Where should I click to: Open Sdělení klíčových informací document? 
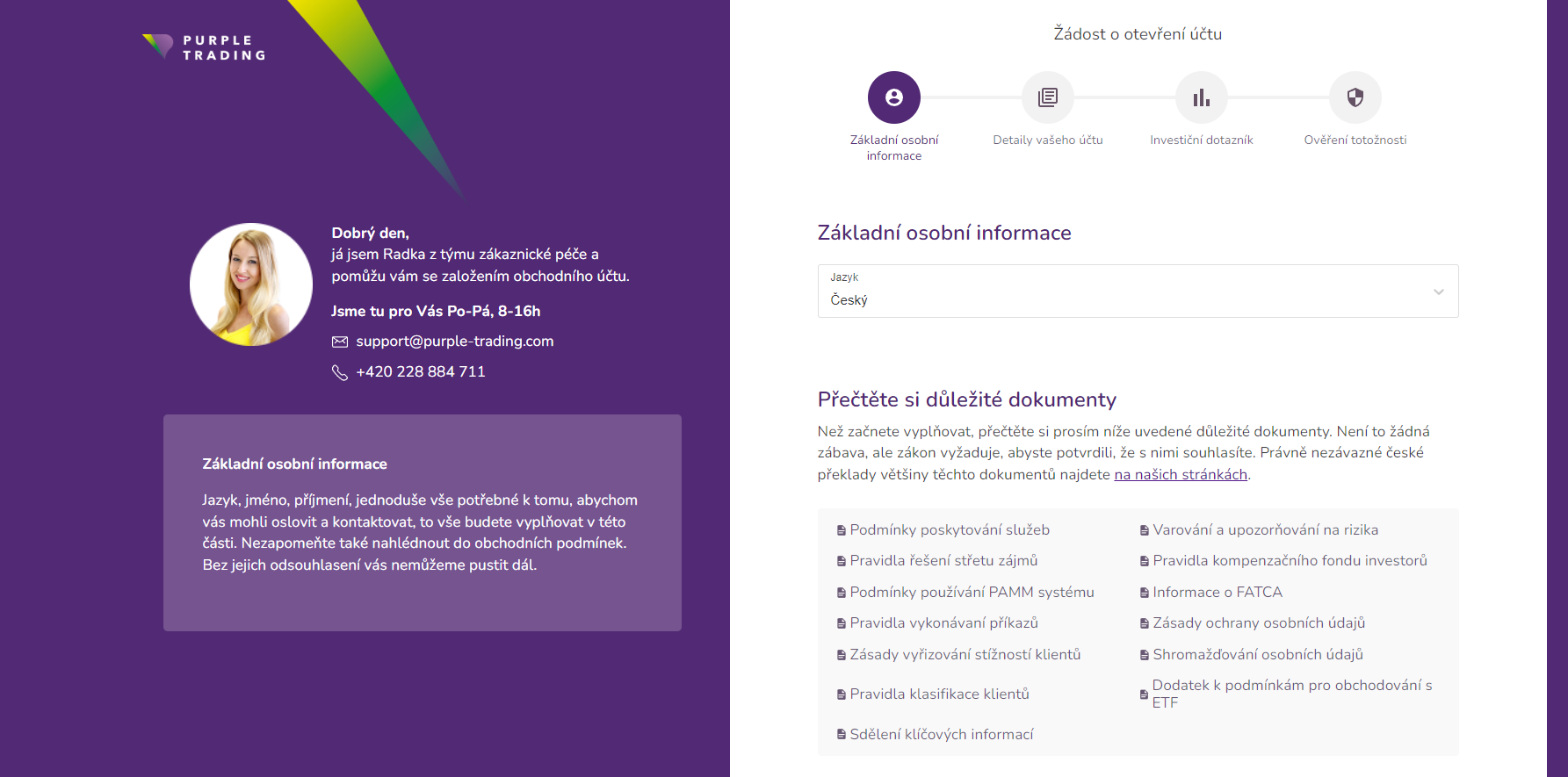(941, 735)
